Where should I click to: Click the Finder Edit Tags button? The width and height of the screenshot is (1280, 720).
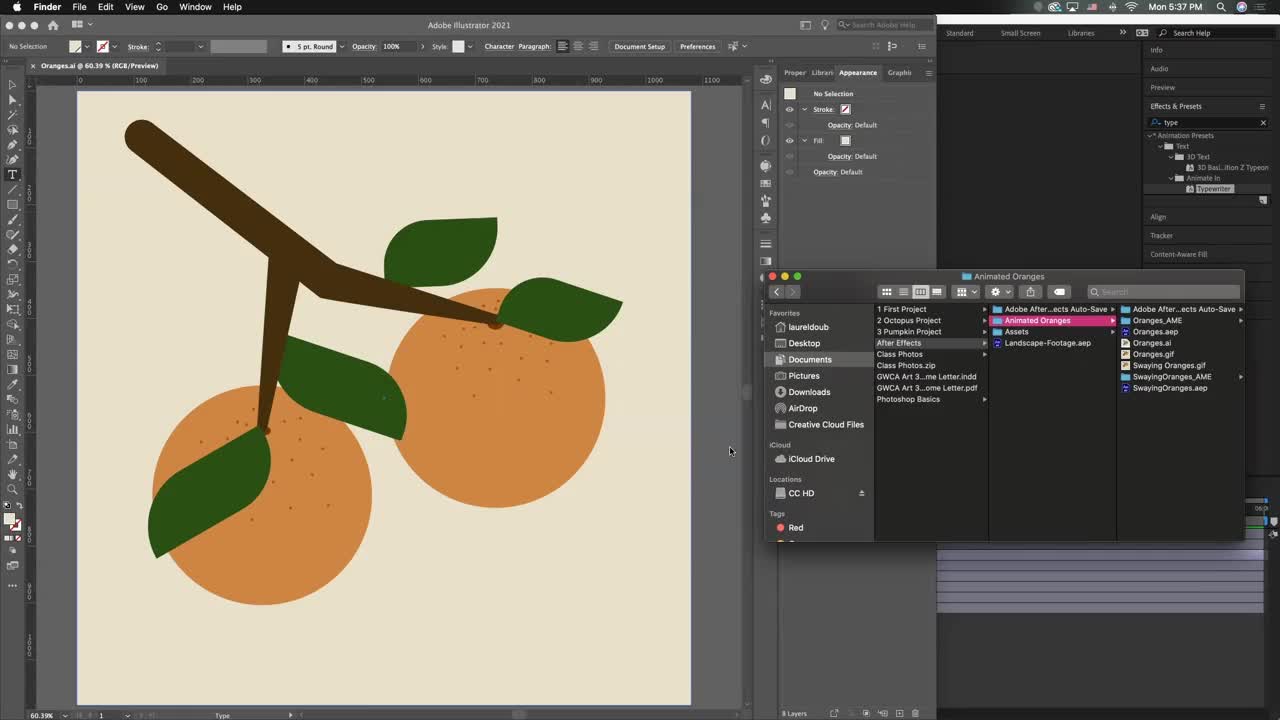click(1059, 292)
